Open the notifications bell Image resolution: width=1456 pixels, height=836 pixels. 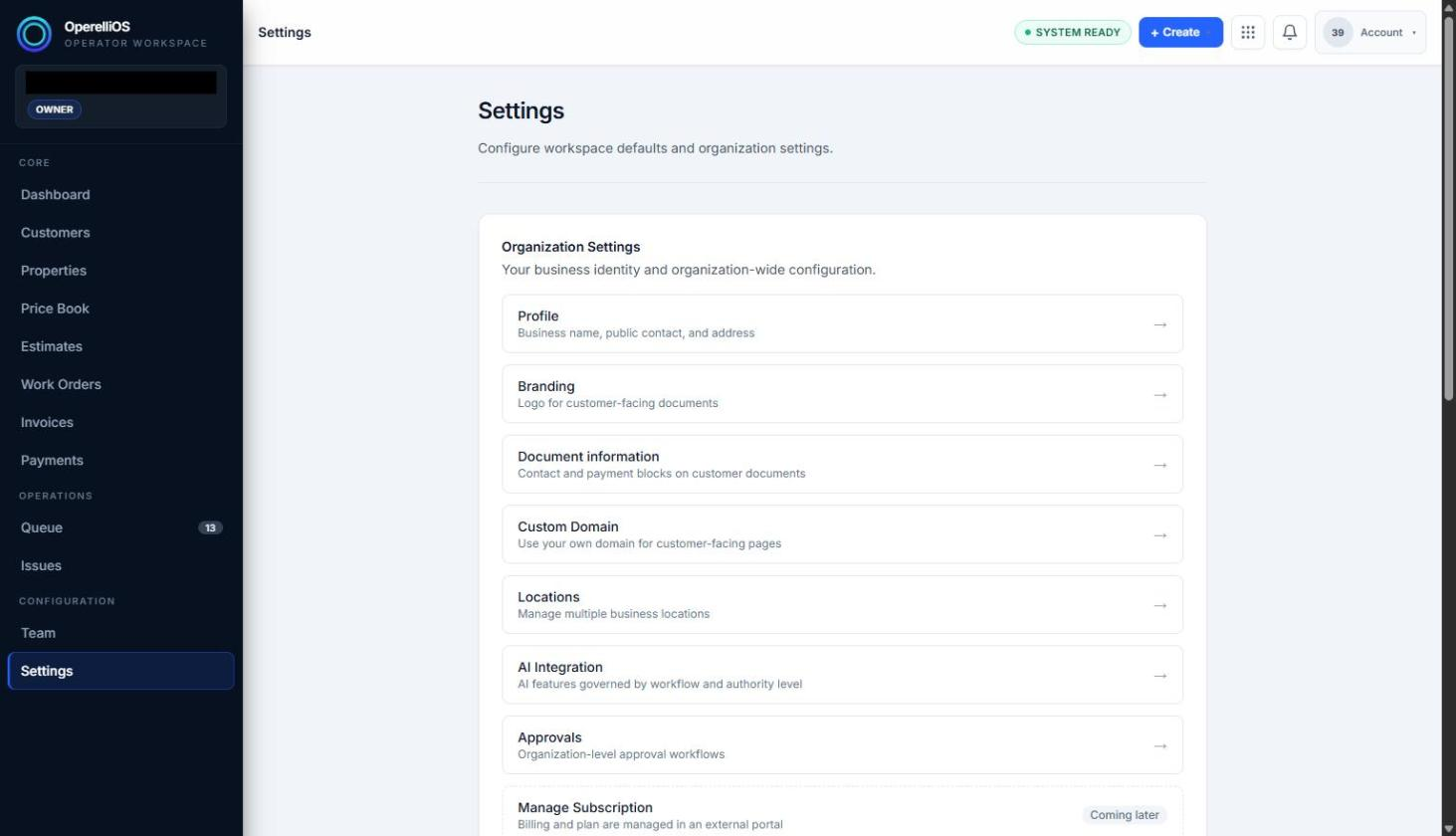click(x=1289, y=32)
